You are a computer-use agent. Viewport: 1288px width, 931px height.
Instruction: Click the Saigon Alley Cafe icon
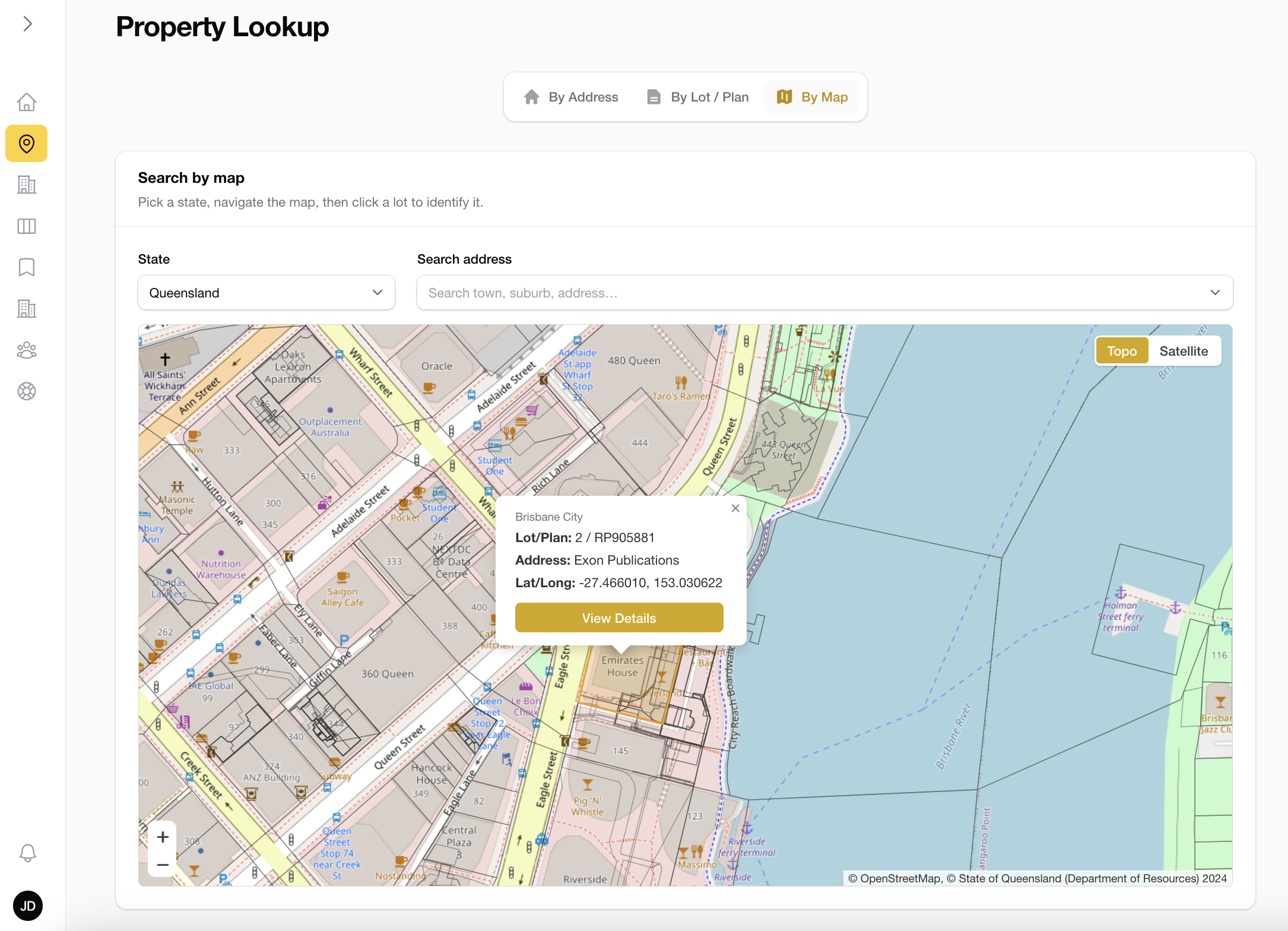pos(342,577)
